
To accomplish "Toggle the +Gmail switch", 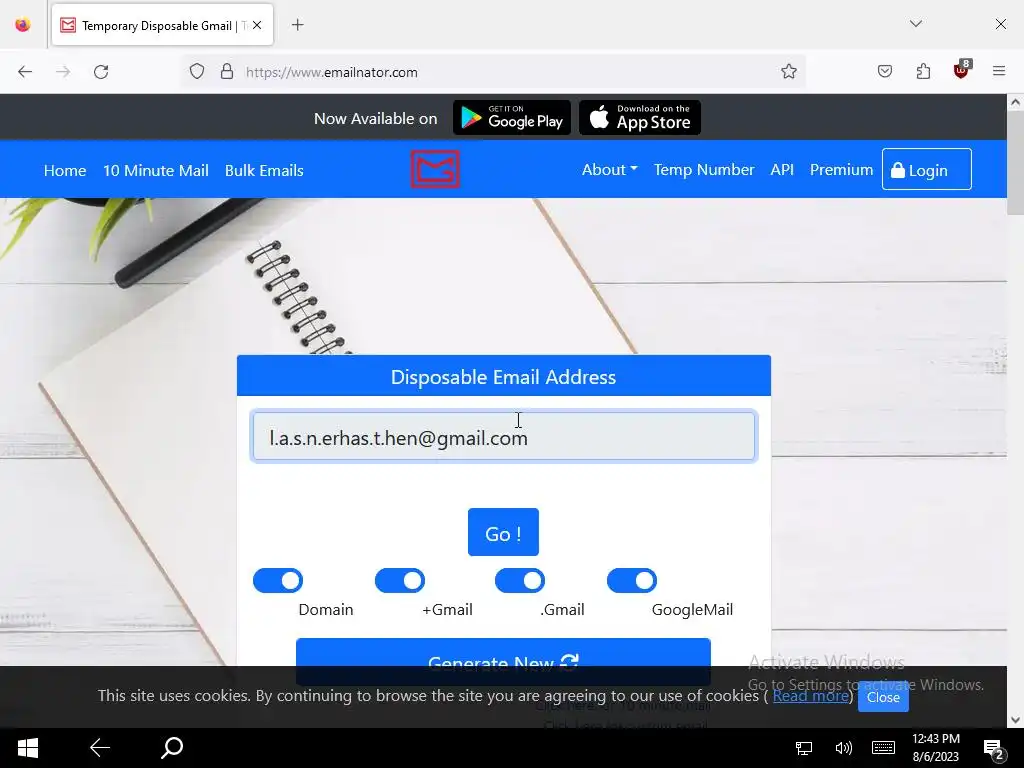I will [400, 581].
